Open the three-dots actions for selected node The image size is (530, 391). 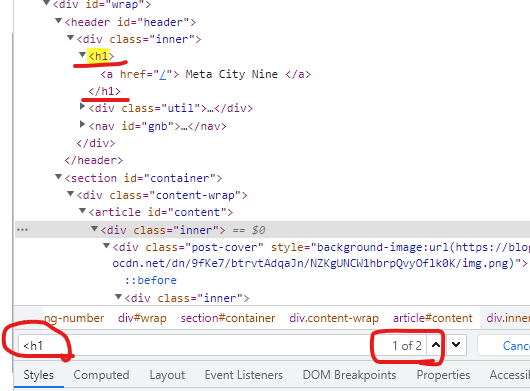pos(22,230)
